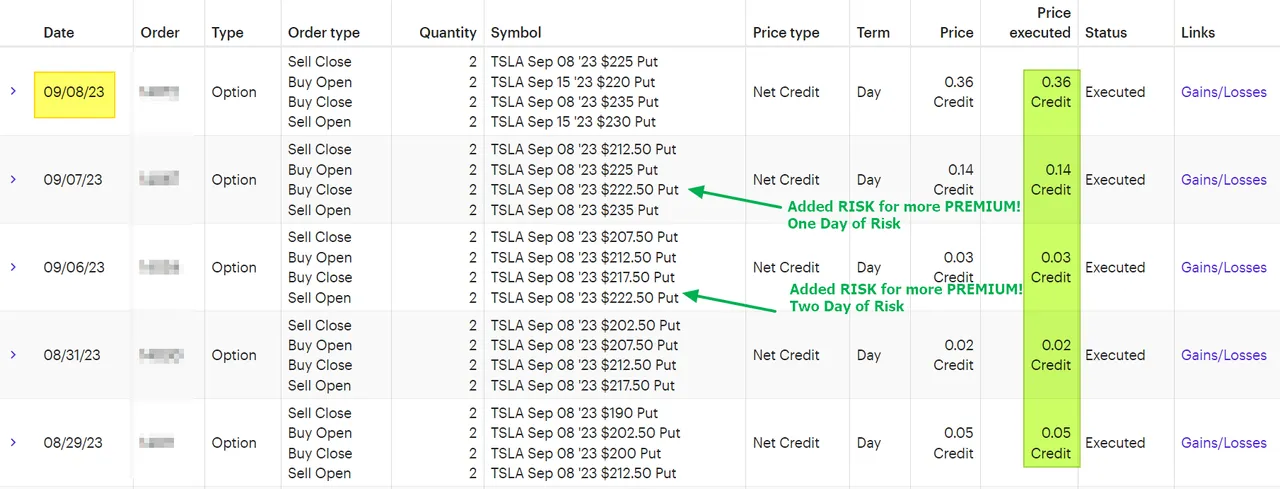Select the 09/07/23 date cell

(74, 180)
